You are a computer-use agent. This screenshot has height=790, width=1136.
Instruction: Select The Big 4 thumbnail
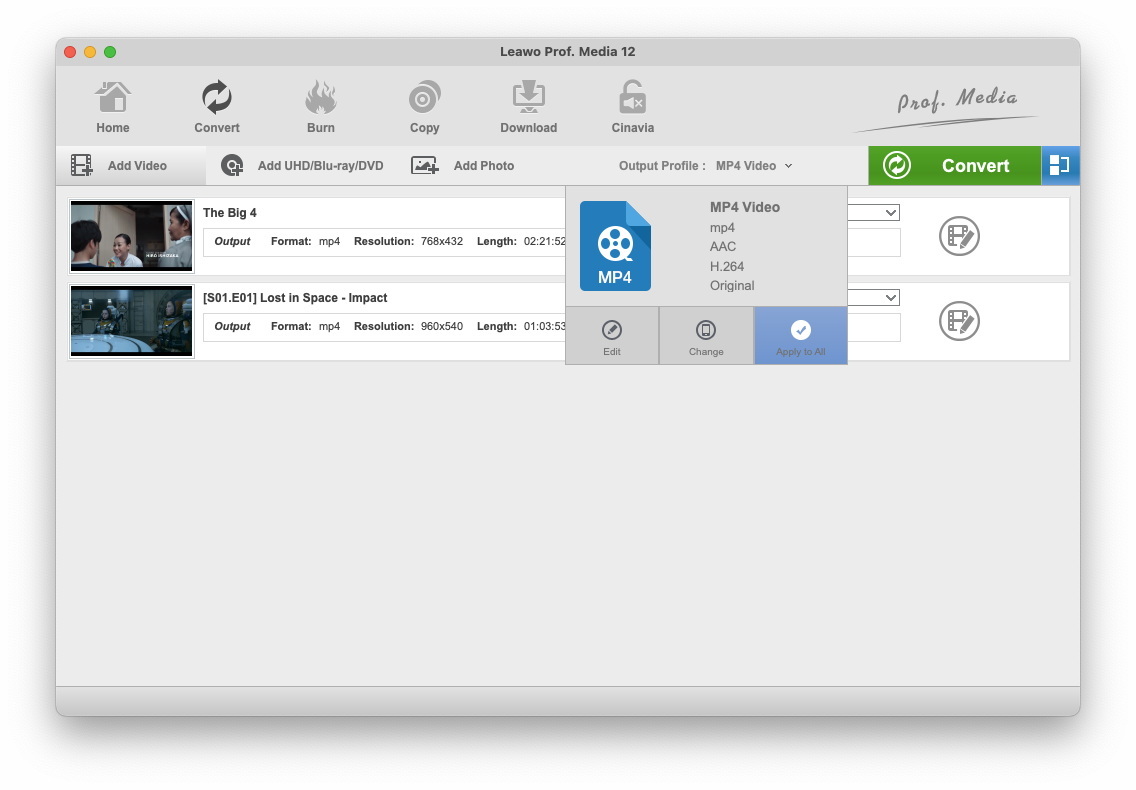(131, 236)
